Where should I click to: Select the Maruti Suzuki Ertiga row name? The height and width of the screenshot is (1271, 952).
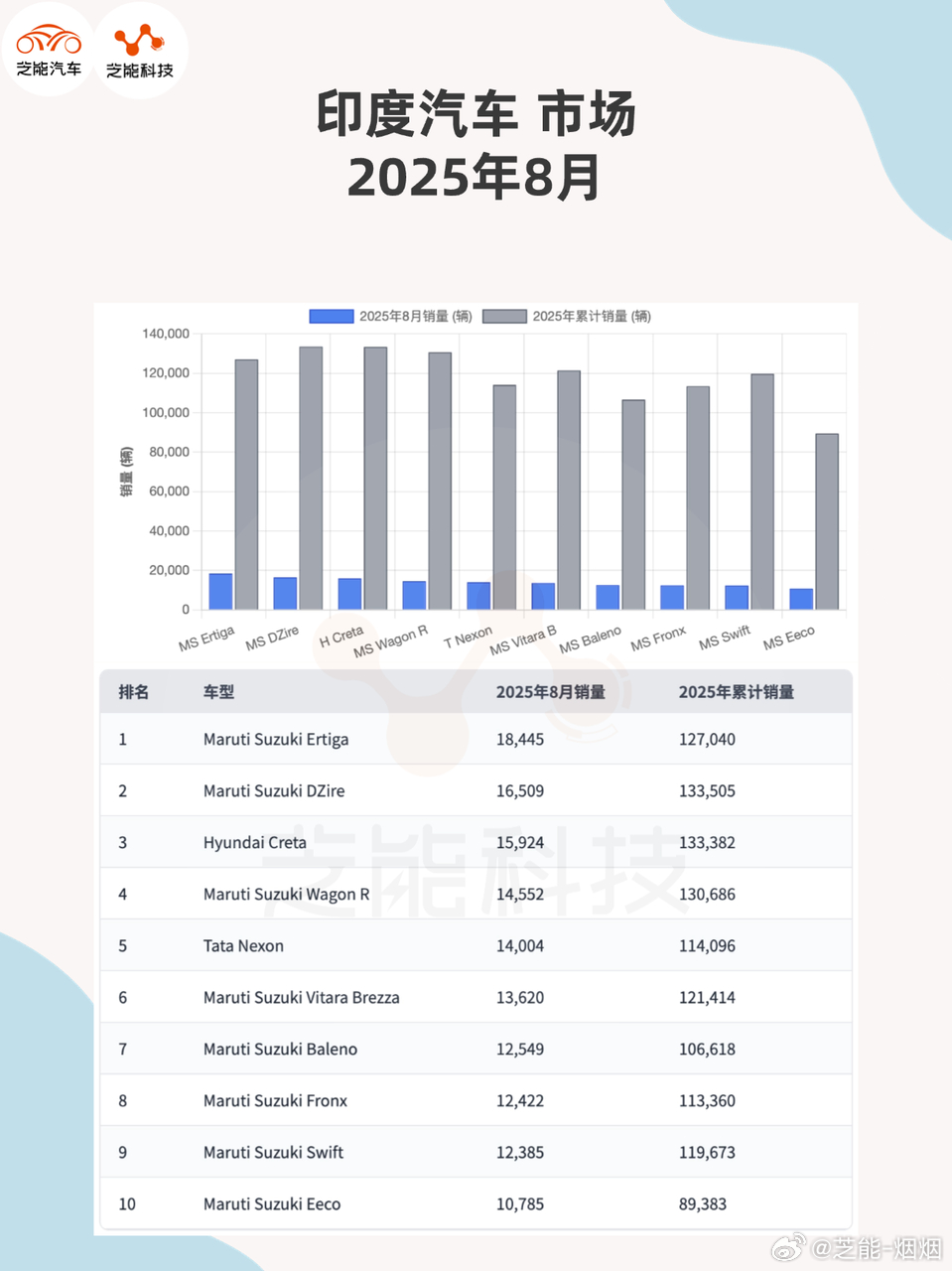click(x=276, y=740)
